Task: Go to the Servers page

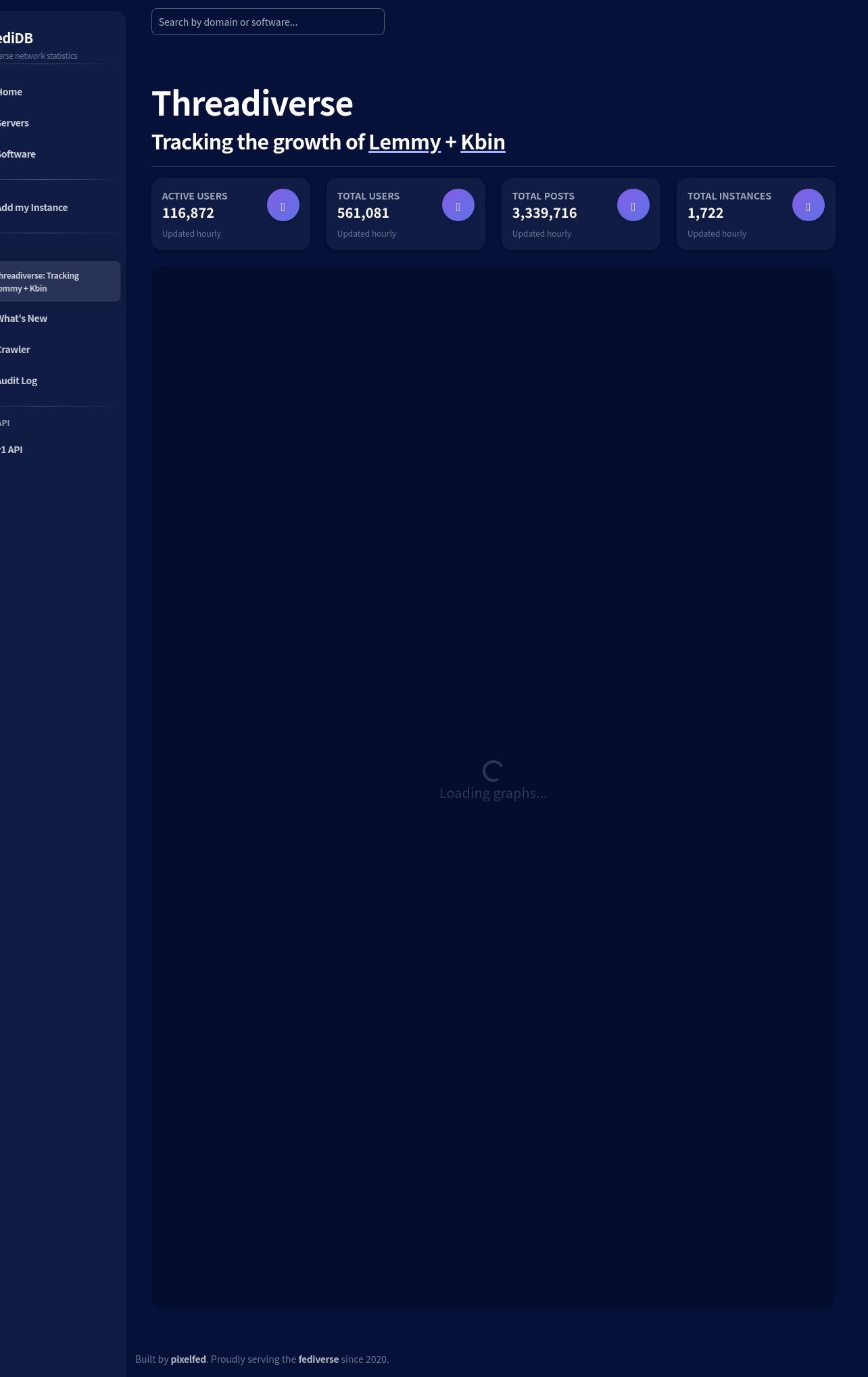Action: (x=14, y=123)
